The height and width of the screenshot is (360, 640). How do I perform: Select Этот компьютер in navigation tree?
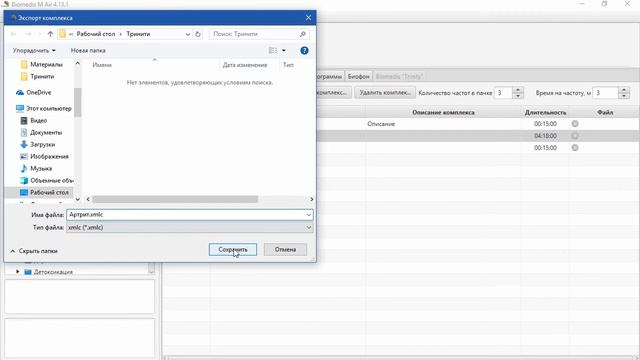(44, 109)
